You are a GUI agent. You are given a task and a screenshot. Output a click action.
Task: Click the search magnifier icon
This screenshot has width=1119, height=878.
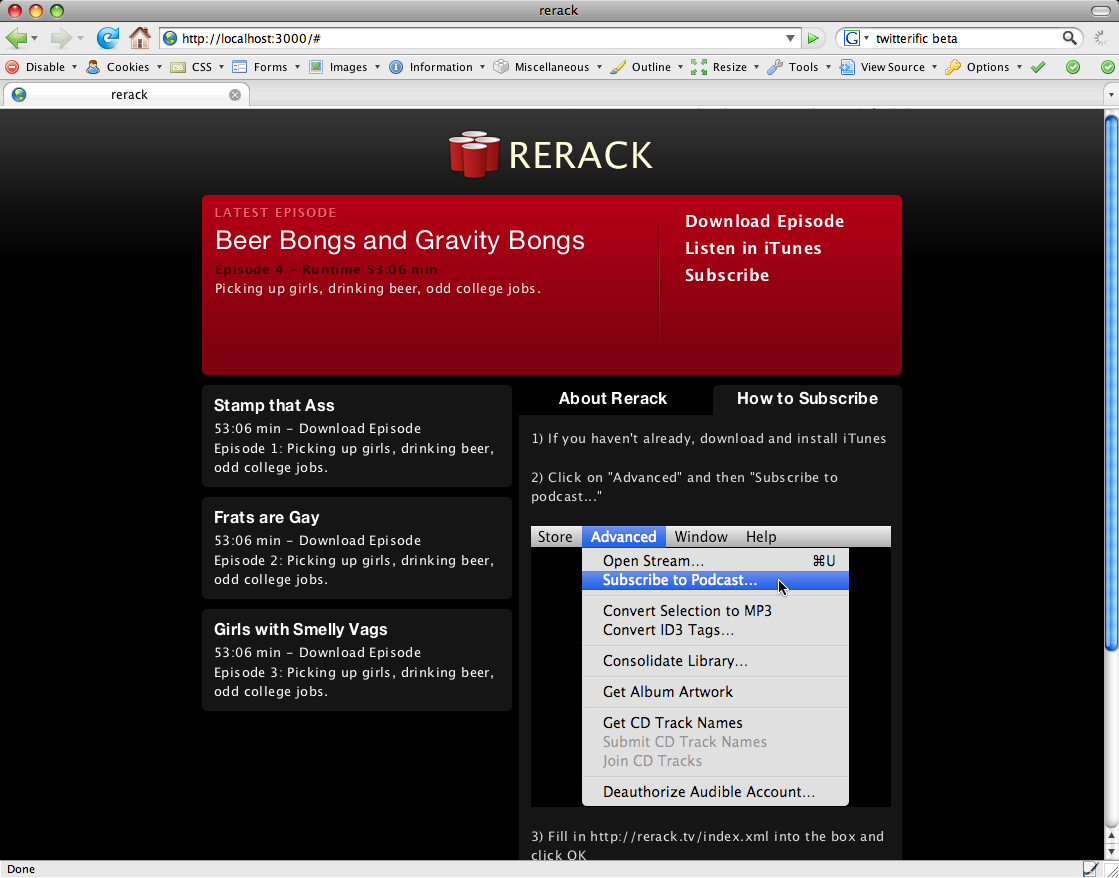pos(1069,39)
